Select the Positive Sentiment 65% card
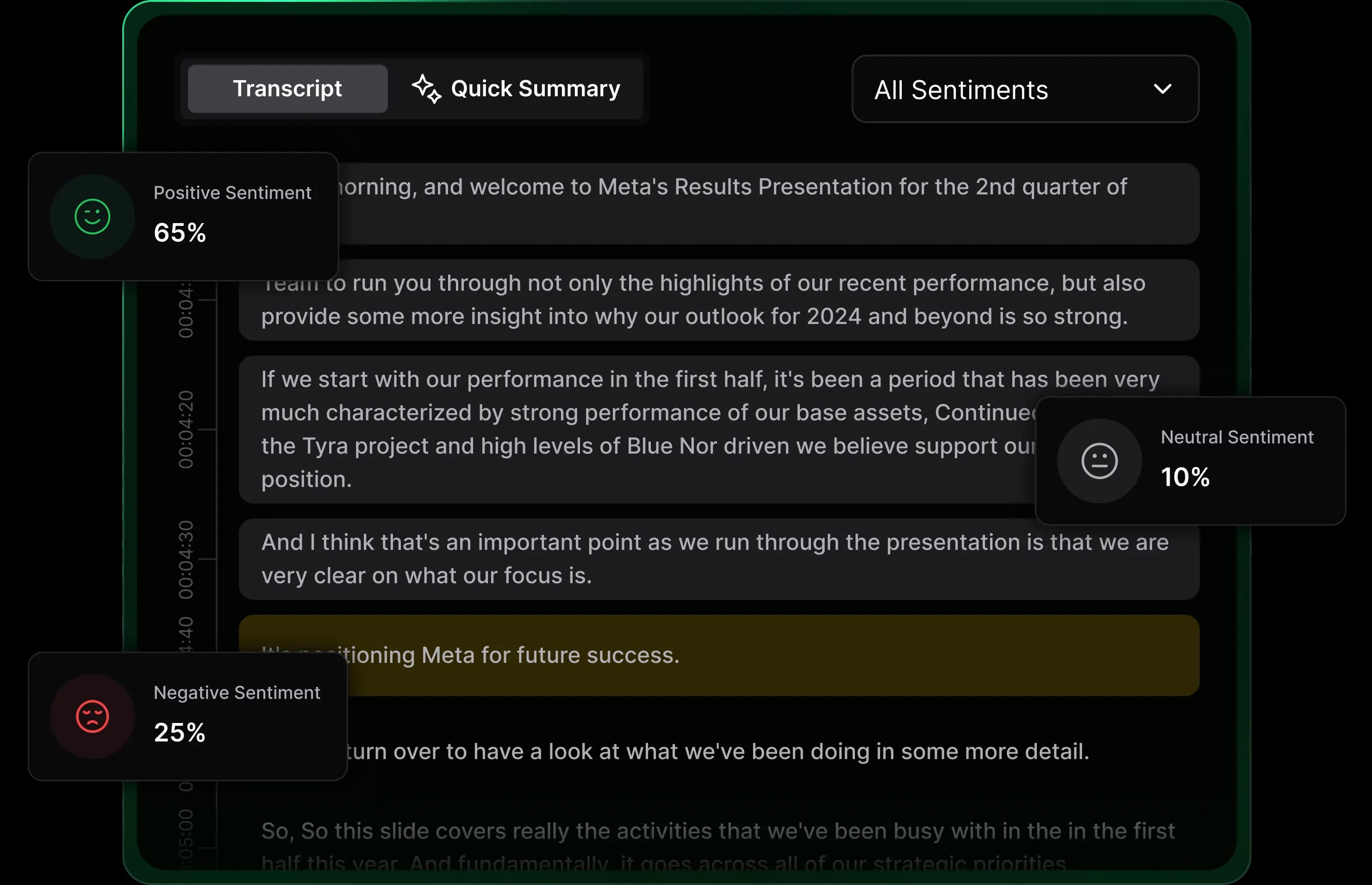Viewport: 1372px width, 885px height. point(184,217)
